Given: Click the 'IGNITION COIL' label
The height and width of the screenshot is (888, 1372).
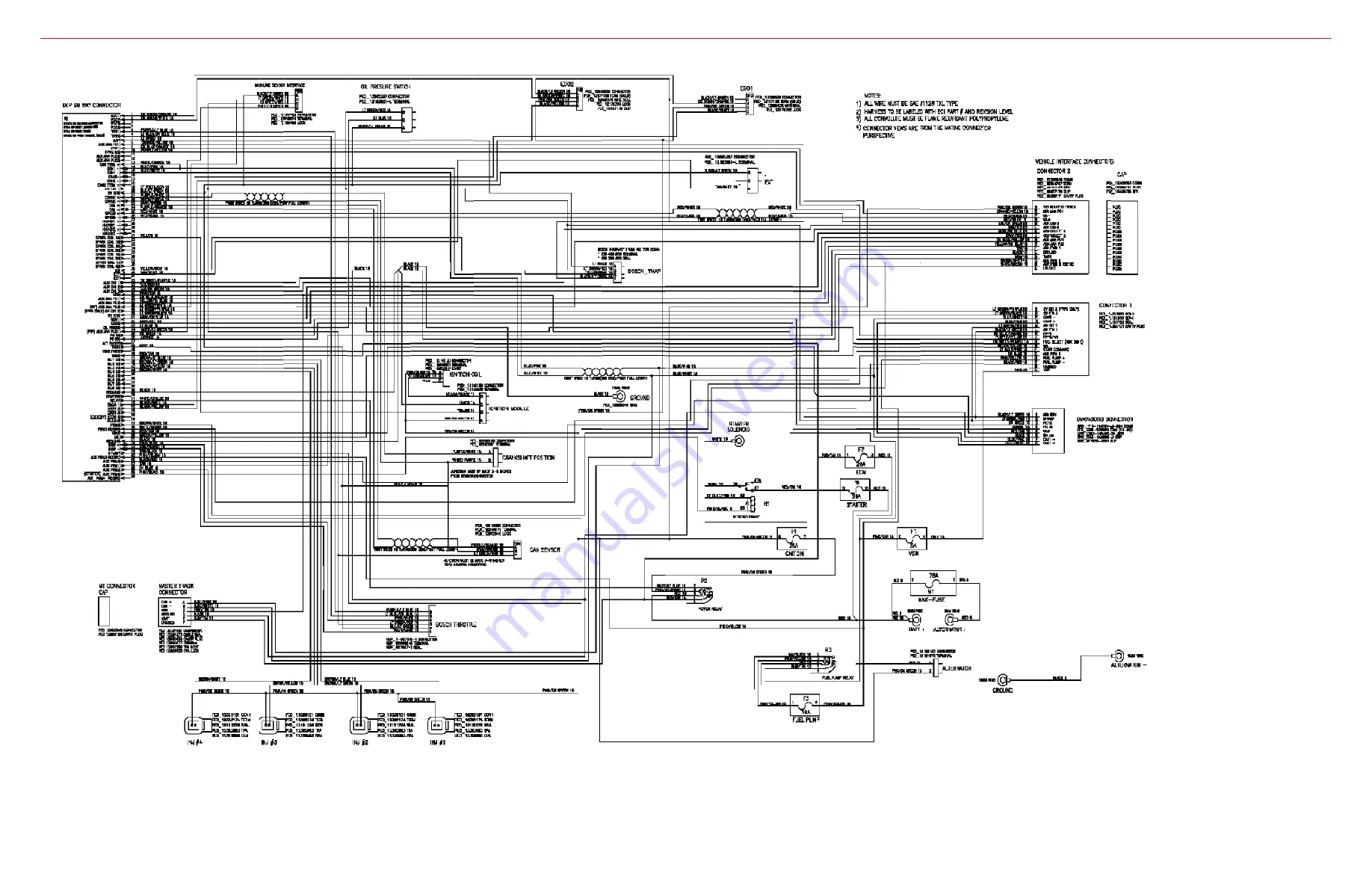Looking at the screenshot, I should click(465, 374).
